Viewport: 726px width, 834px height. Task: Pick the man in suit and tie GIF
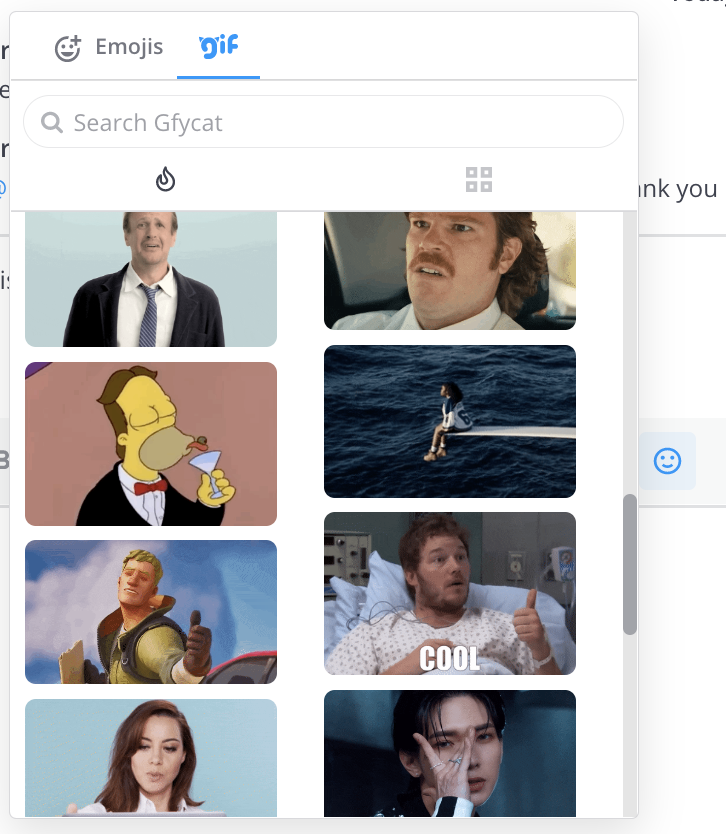150,279
